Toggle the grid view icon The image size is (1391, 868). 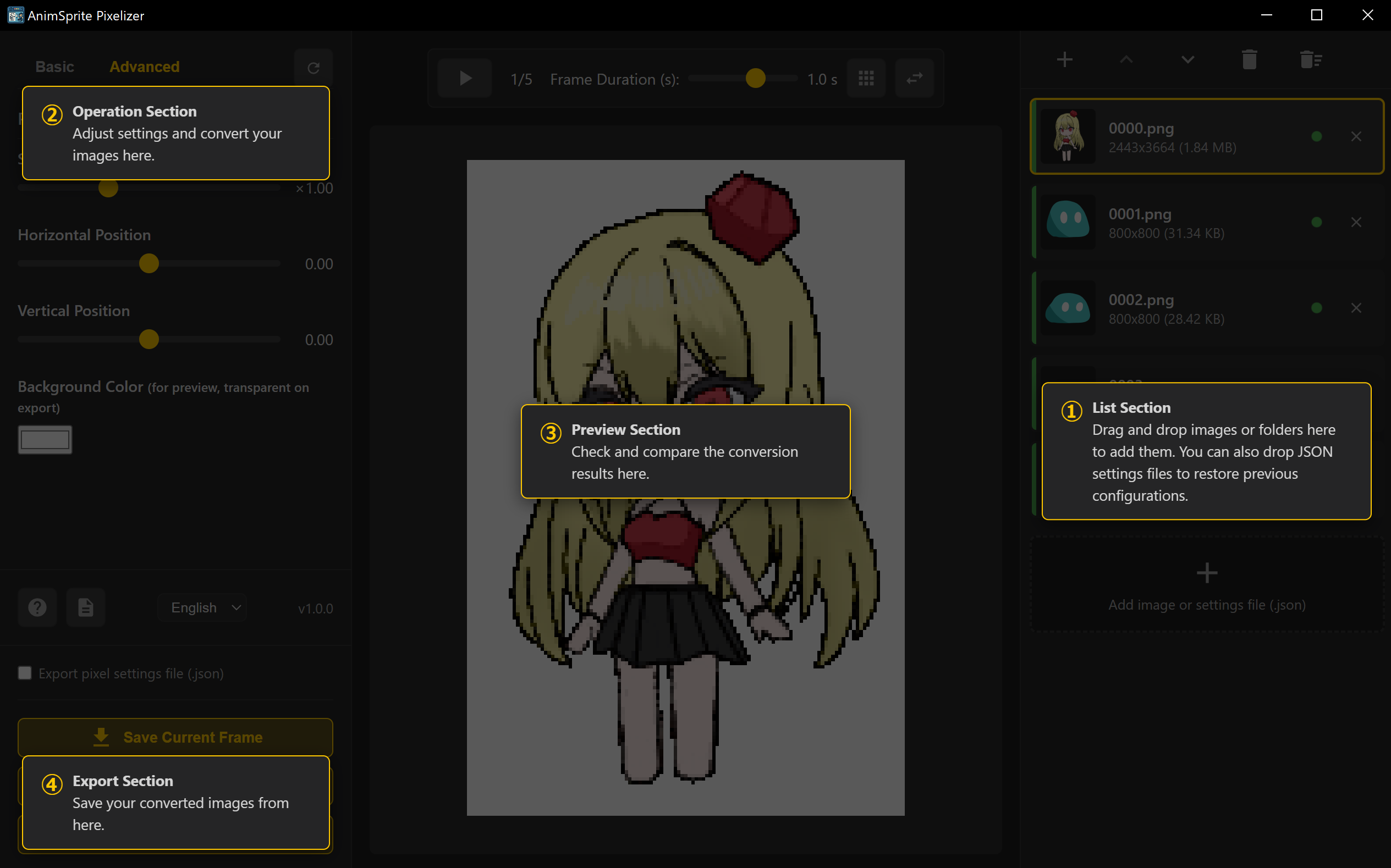point(866,78)
